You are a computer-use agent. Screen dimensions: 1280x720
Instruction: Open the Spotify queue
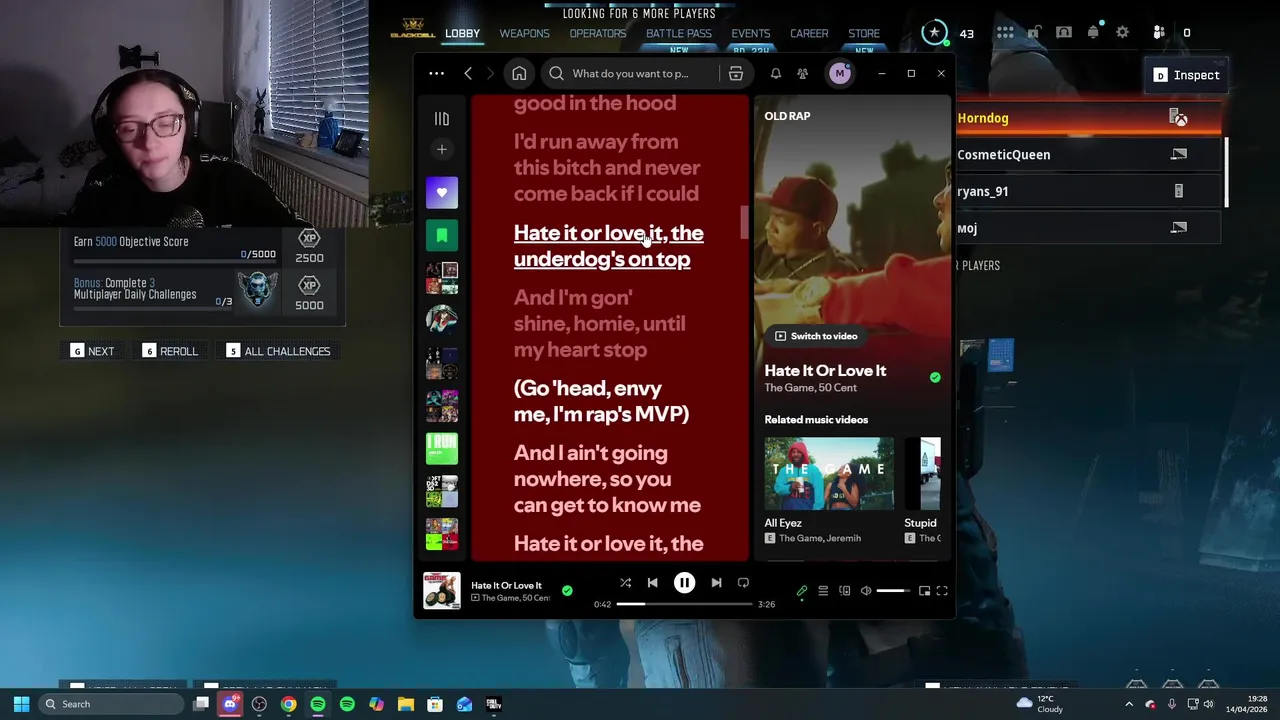click(x=823, y=591)
